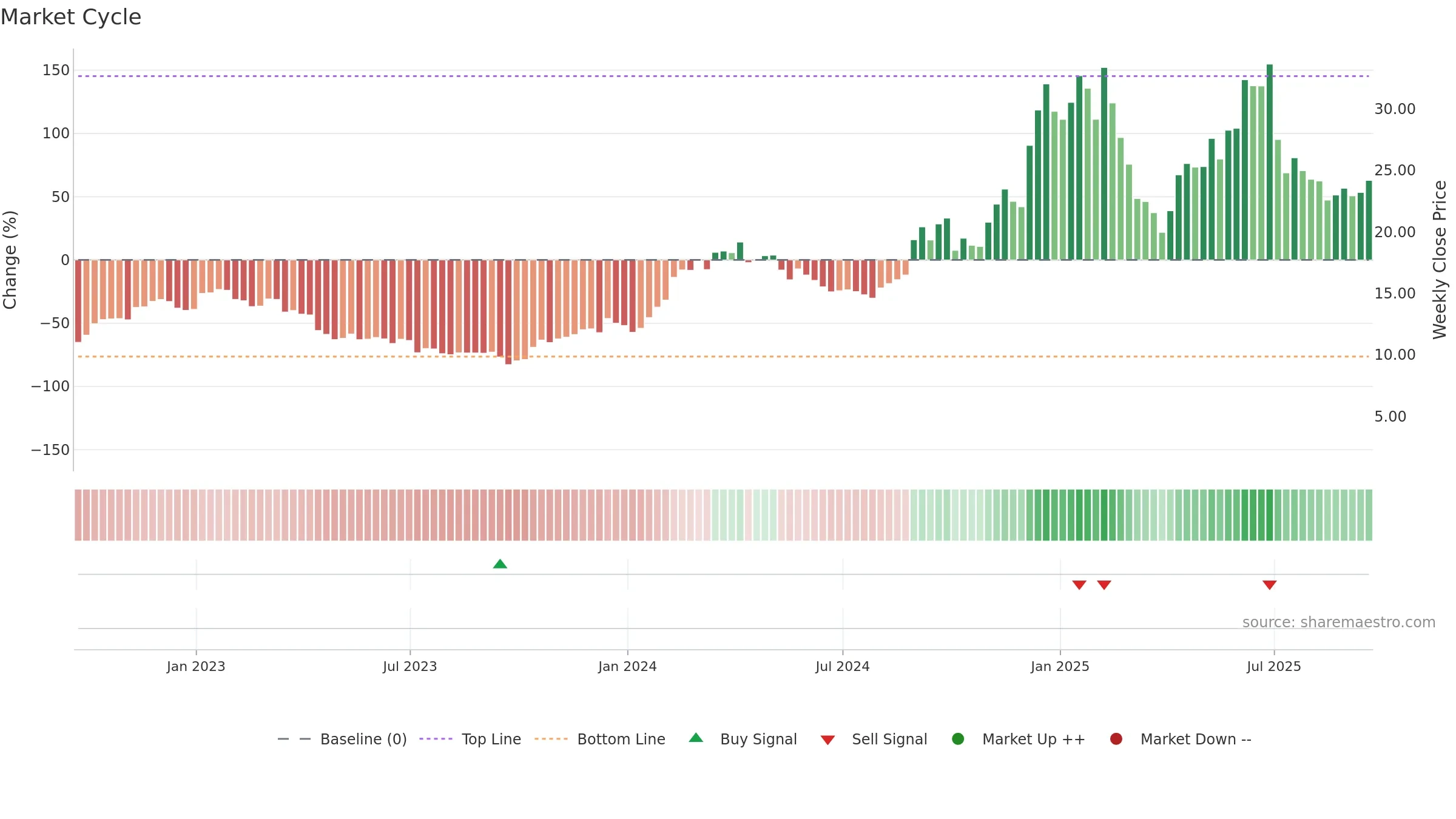The width and height of the screenshot is (1456, 819).
Task: Toggle the Market Up ++ legend entry
Action: coord(1019,739)
